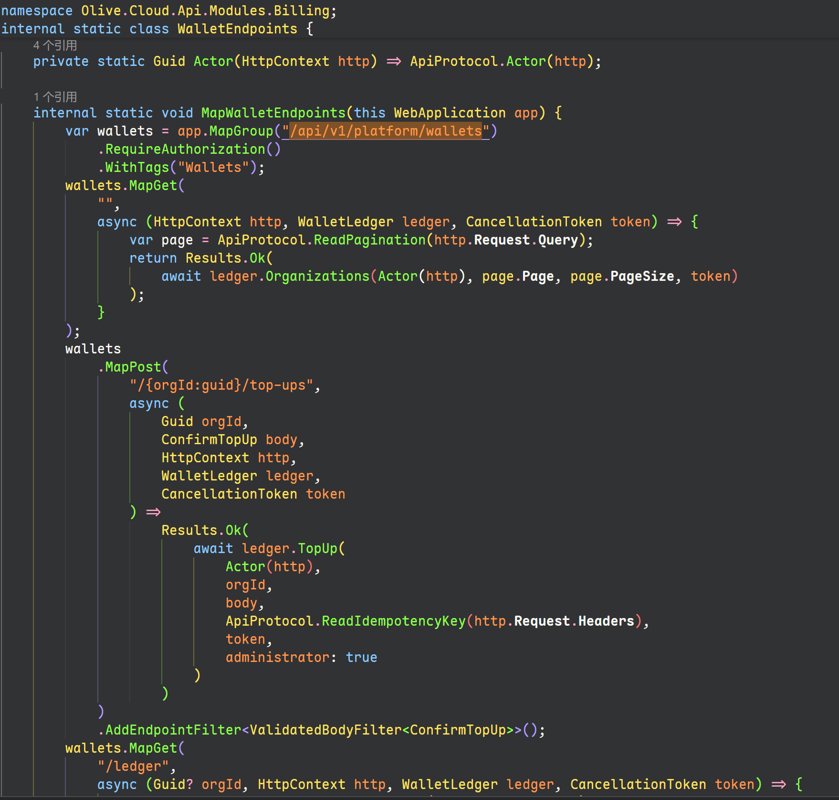This screenshot has height=800, width=839.
Task: Click the AddEndpointFilter method call
Action: click(x=173, y=730)
